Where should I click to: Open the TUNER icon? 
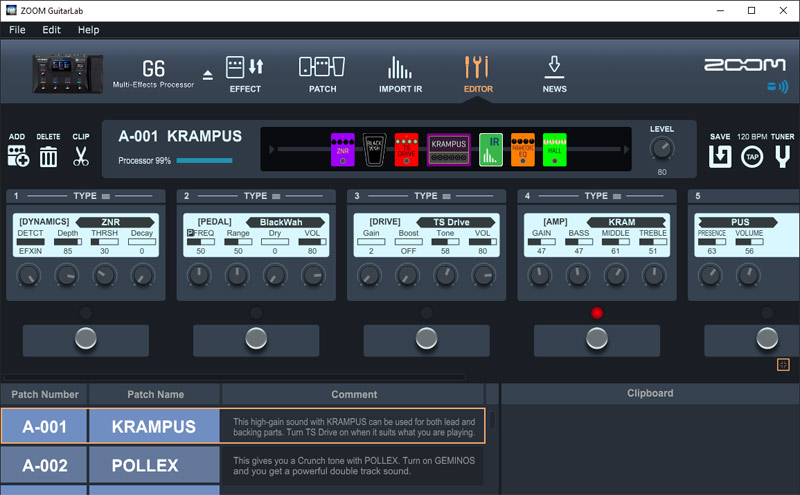click(782, 157)
